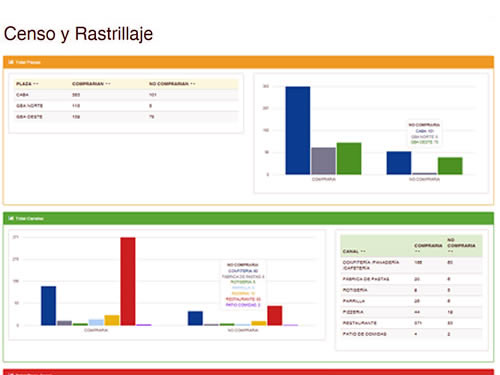Select the PIZZERIA row in canales table
Screen dimensions: 500x375
click(411, 312)
